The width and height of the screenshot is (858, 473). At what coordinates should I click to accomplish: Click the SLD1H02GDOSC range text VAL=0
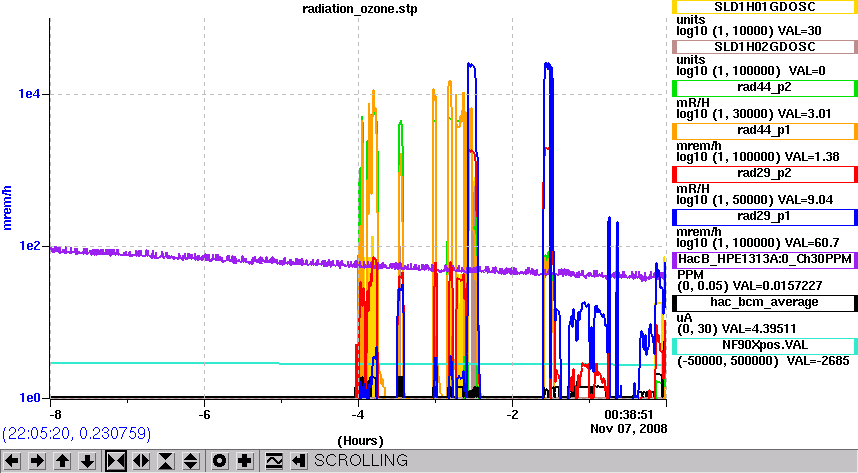(x=807, y=71)
